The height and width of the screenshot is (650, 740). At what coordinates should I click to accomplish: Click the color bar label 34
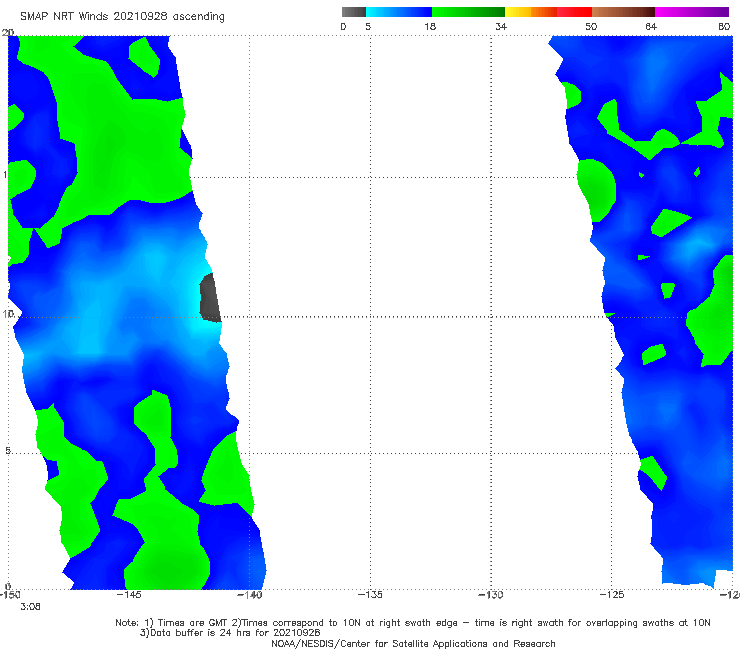click(501, 26)
